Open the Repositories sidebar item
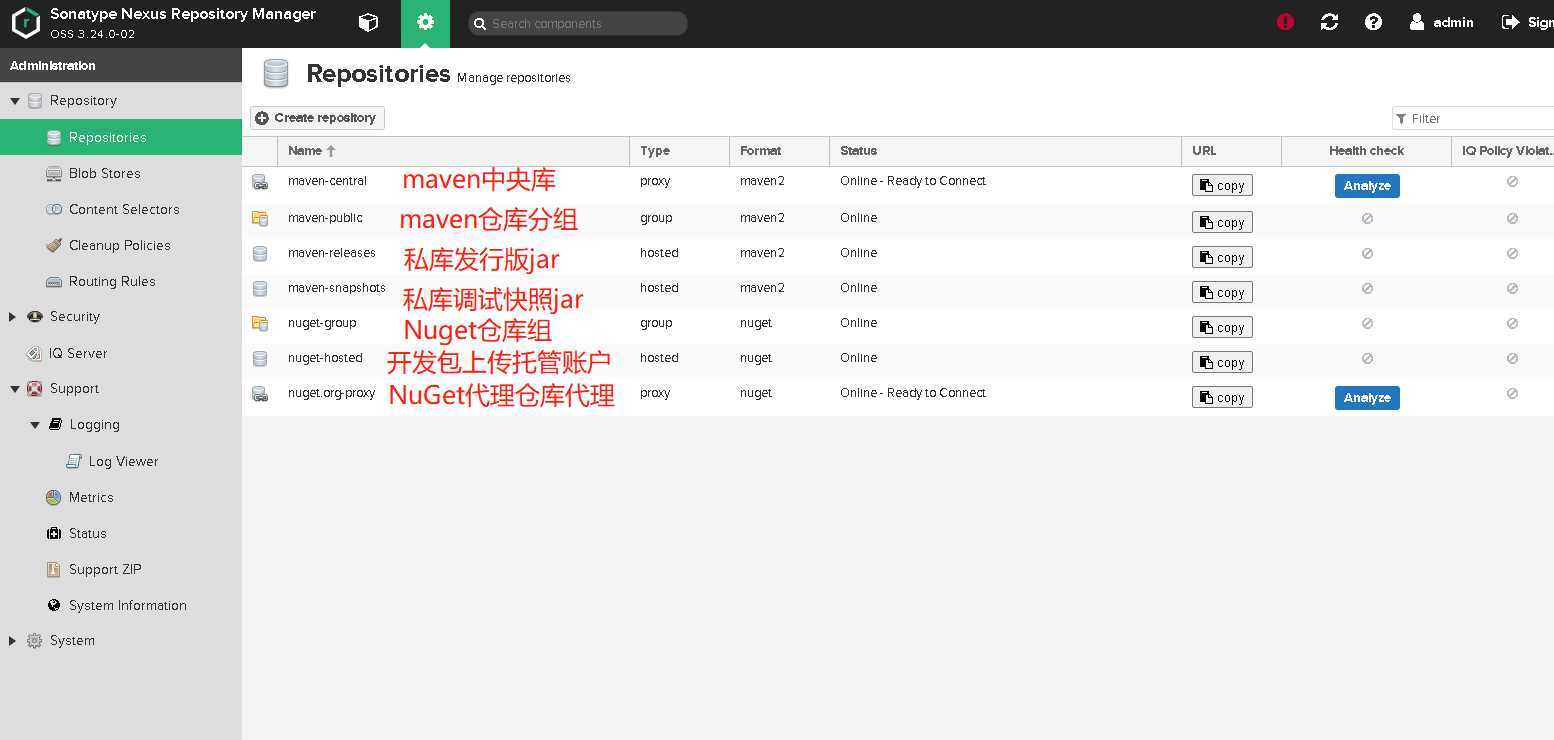 pos(121,137)
